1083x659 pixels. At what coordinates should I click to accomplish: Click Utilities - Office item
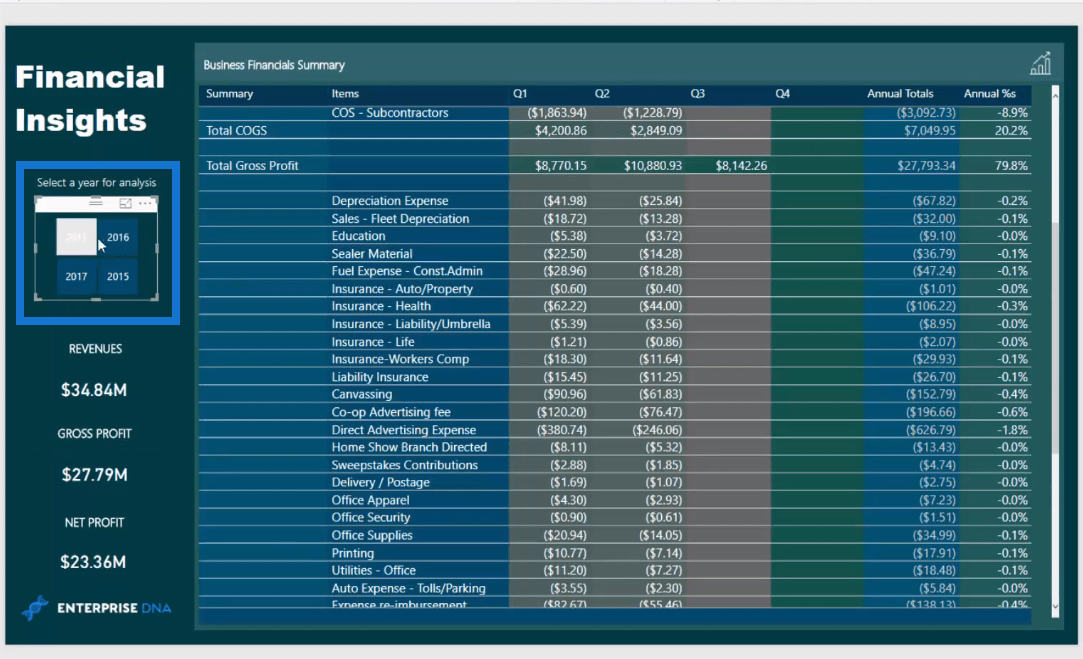[x=373, y=571]
